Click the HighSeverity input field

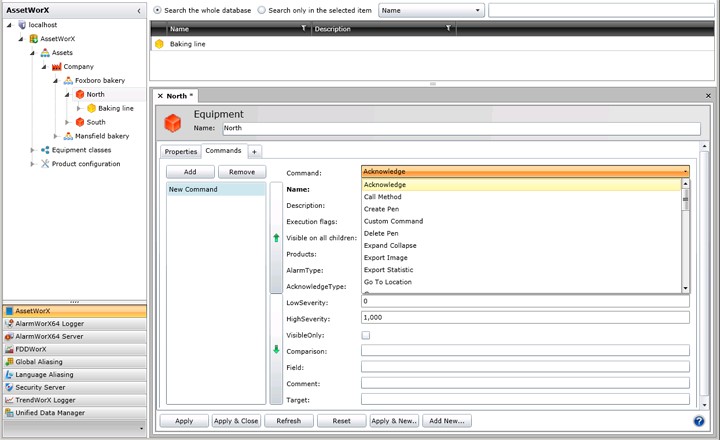point(524,317)
